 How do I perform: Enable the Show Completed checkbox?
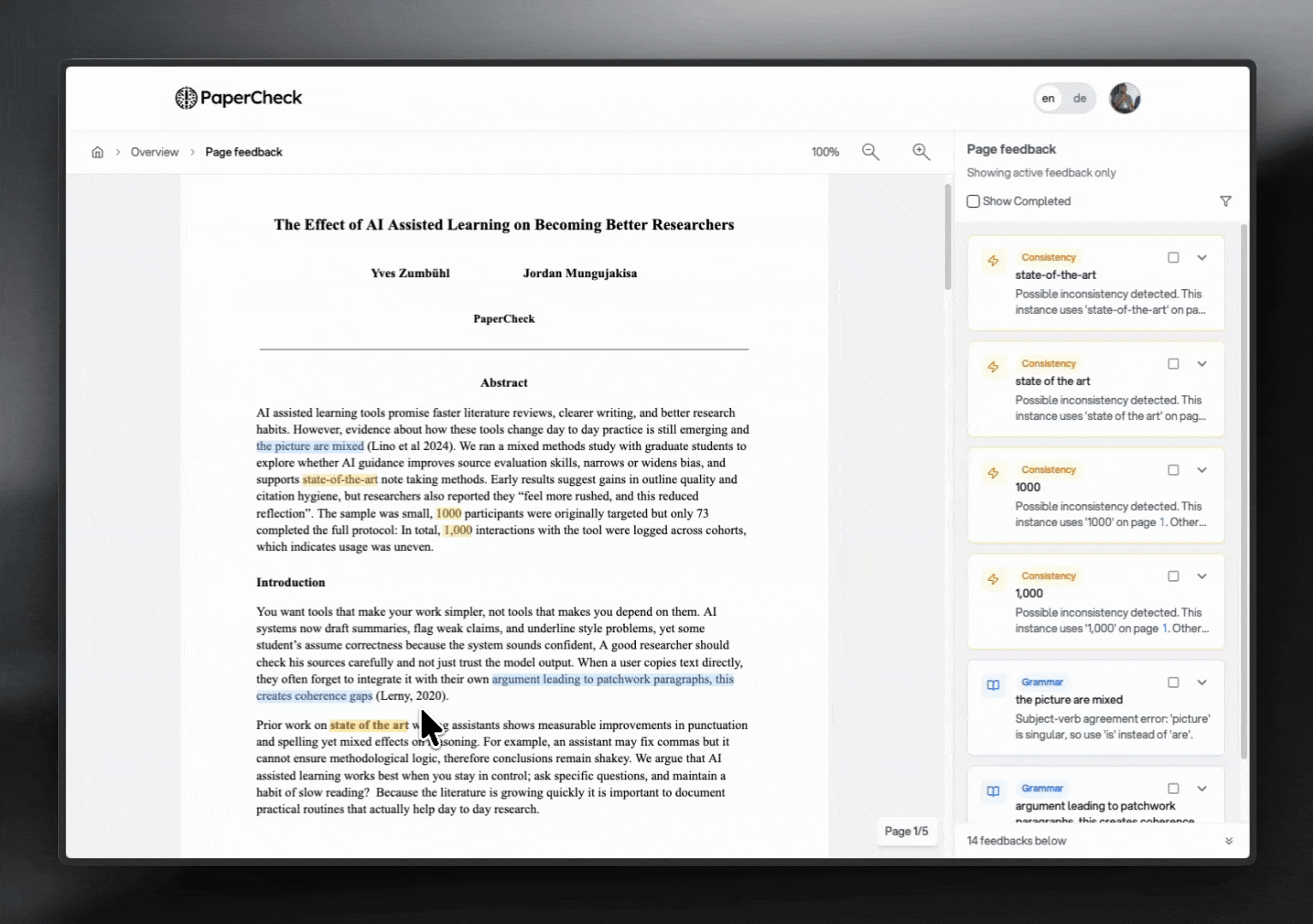coord(973,201)
